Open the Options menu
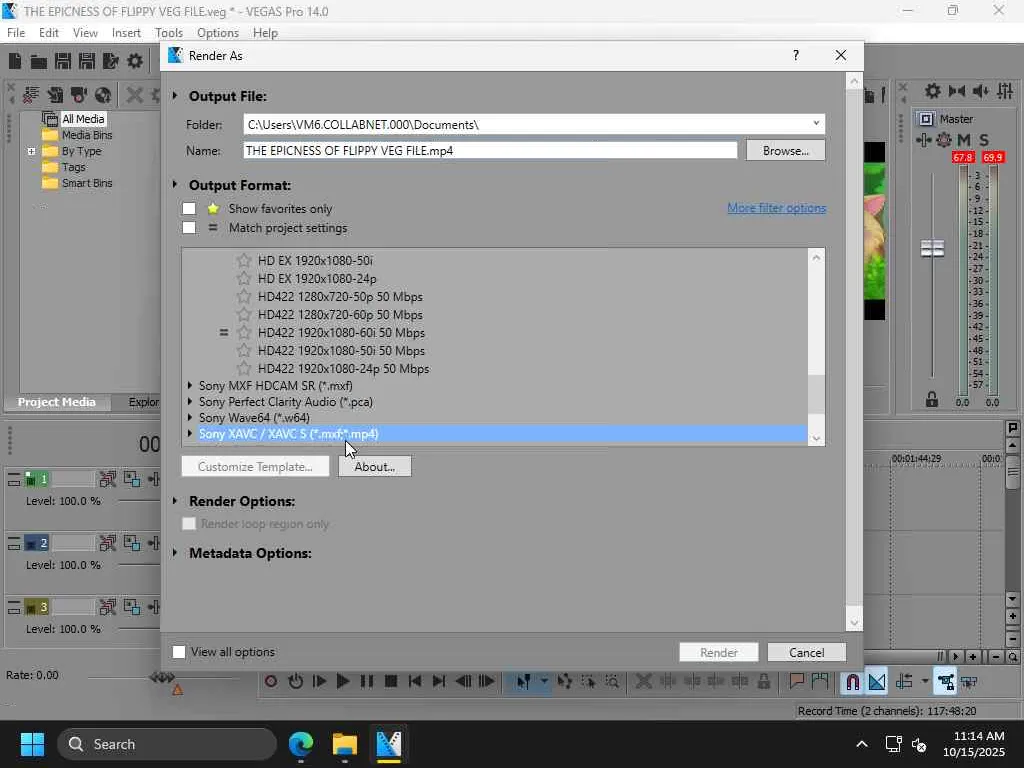The width and height of the screenshot is (1024, 768). (x=217, y=33)
